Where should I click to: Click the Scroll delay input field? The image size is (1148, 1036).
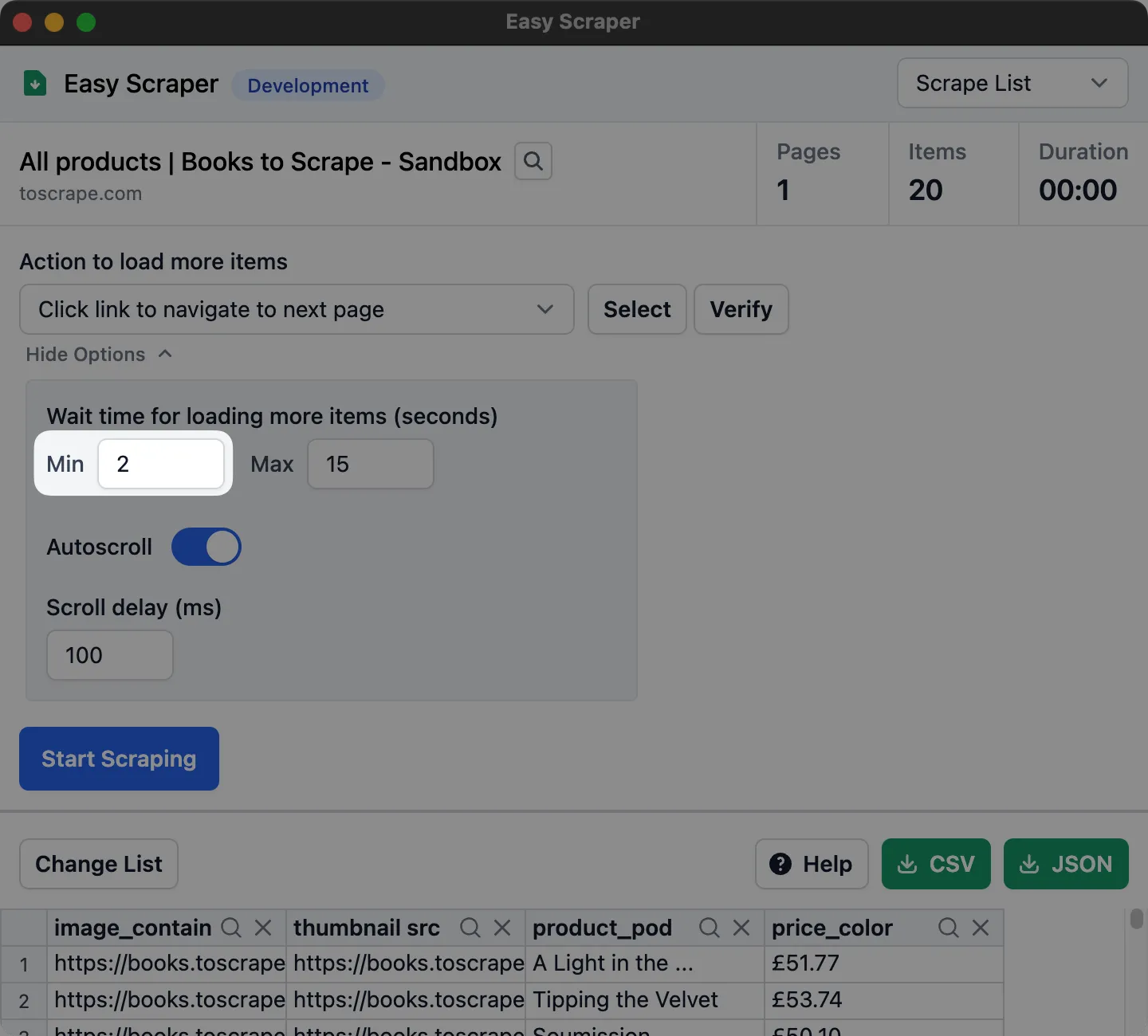(x=110, y=655)
